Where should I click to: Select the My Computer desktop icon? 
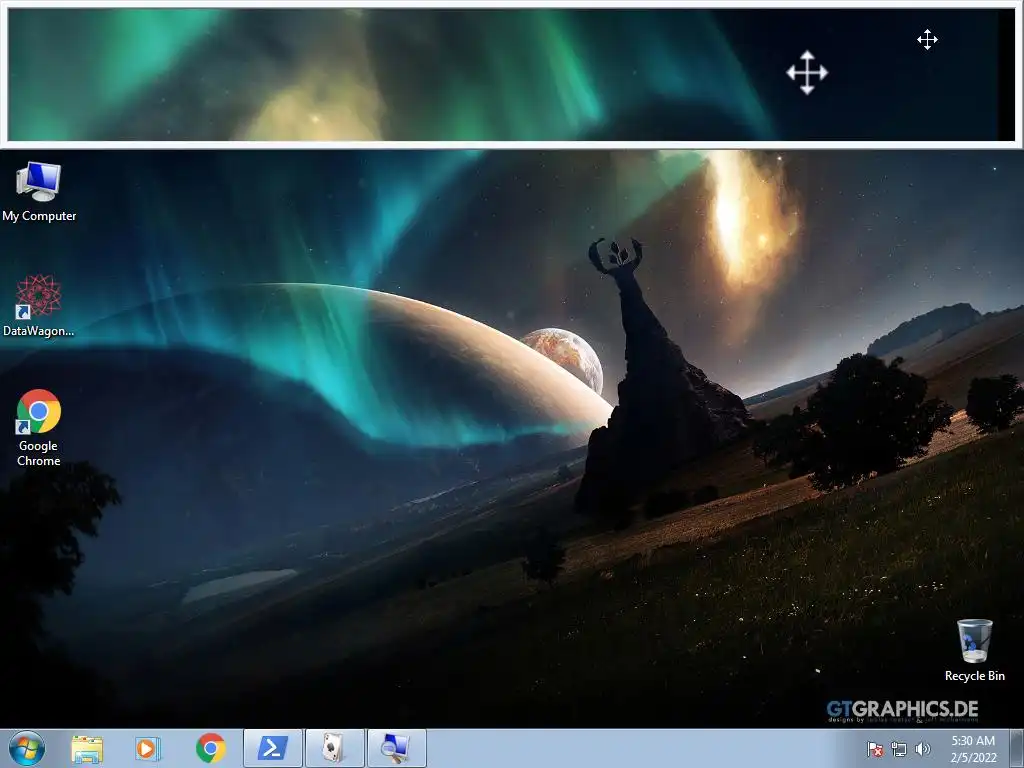click(x=39, y=192)
